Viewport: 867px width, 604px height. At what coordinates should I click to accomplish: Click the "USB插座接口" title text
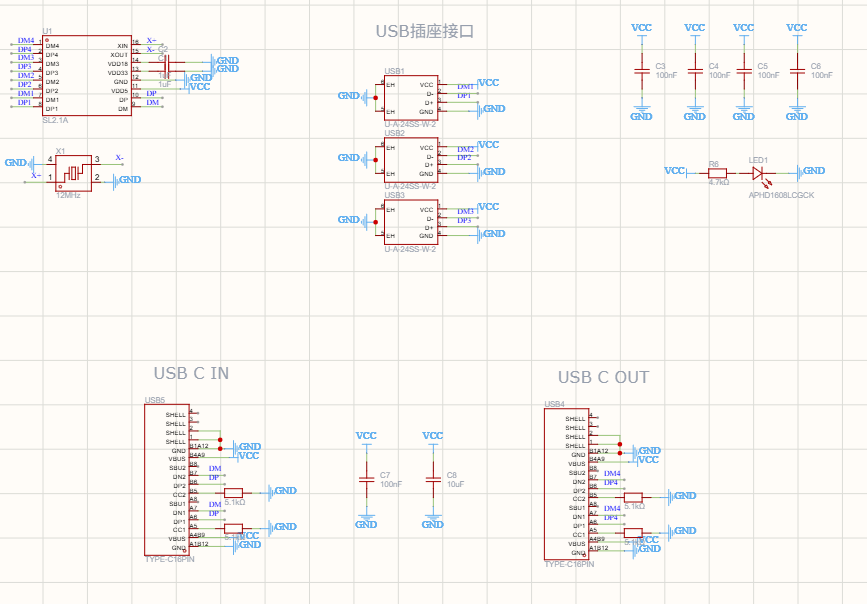(425, 31)
